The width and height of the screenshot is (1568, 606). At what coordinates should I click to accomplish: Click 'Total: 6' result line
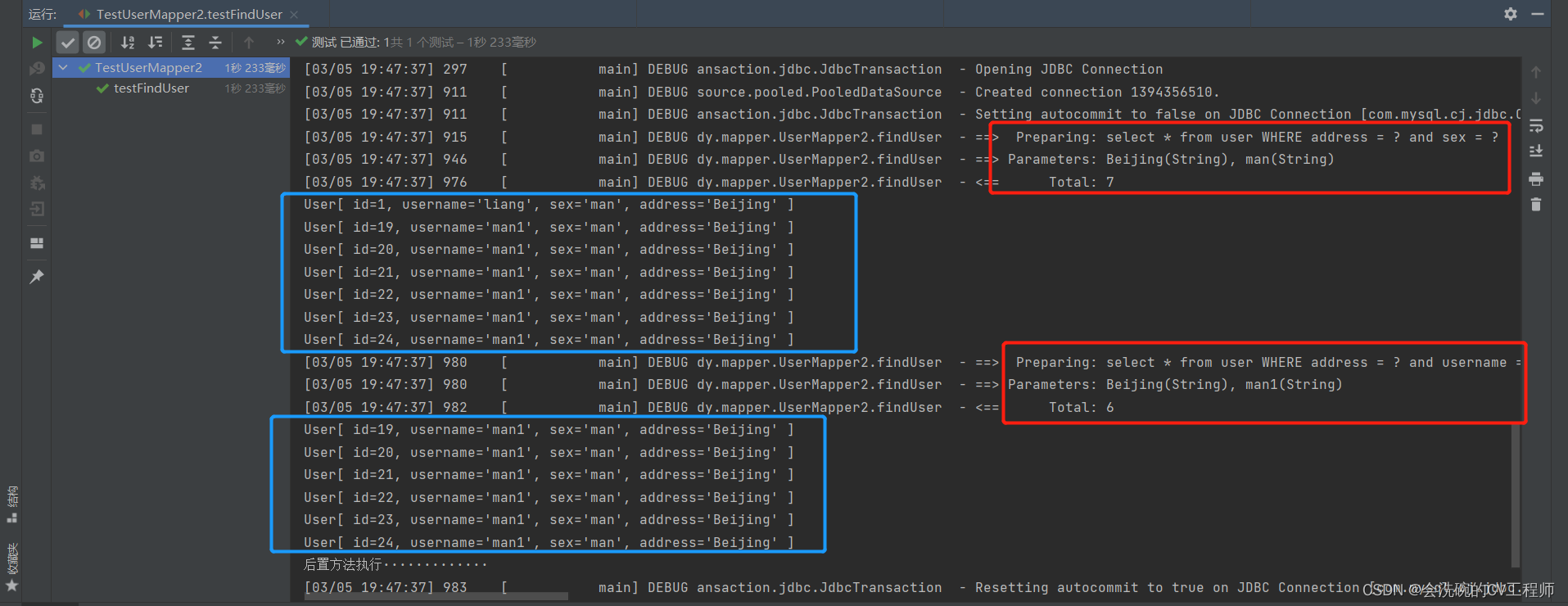[1081, 408]
